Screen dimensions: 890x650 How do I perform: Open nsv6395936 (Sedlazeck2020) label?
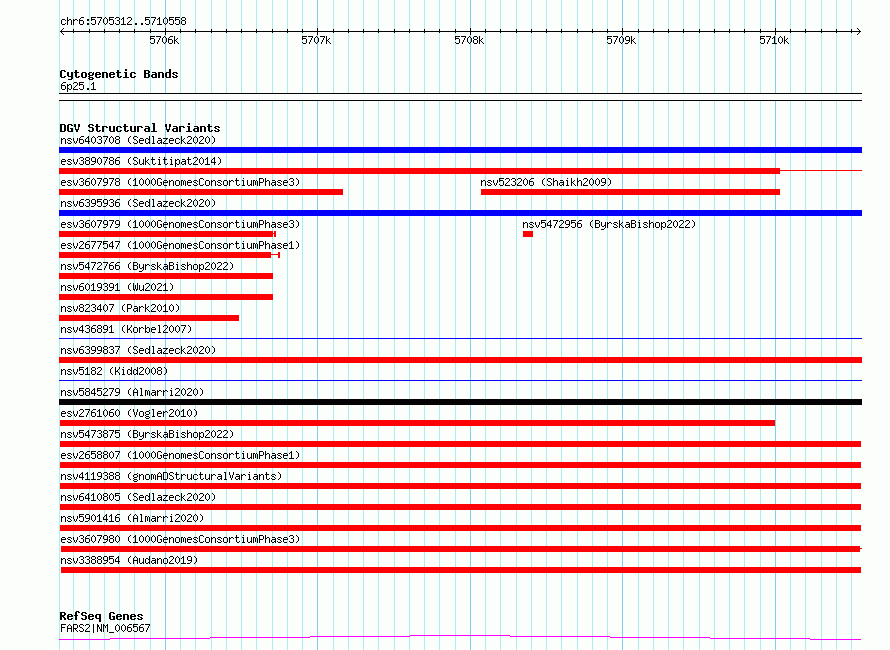click(138, 203)
